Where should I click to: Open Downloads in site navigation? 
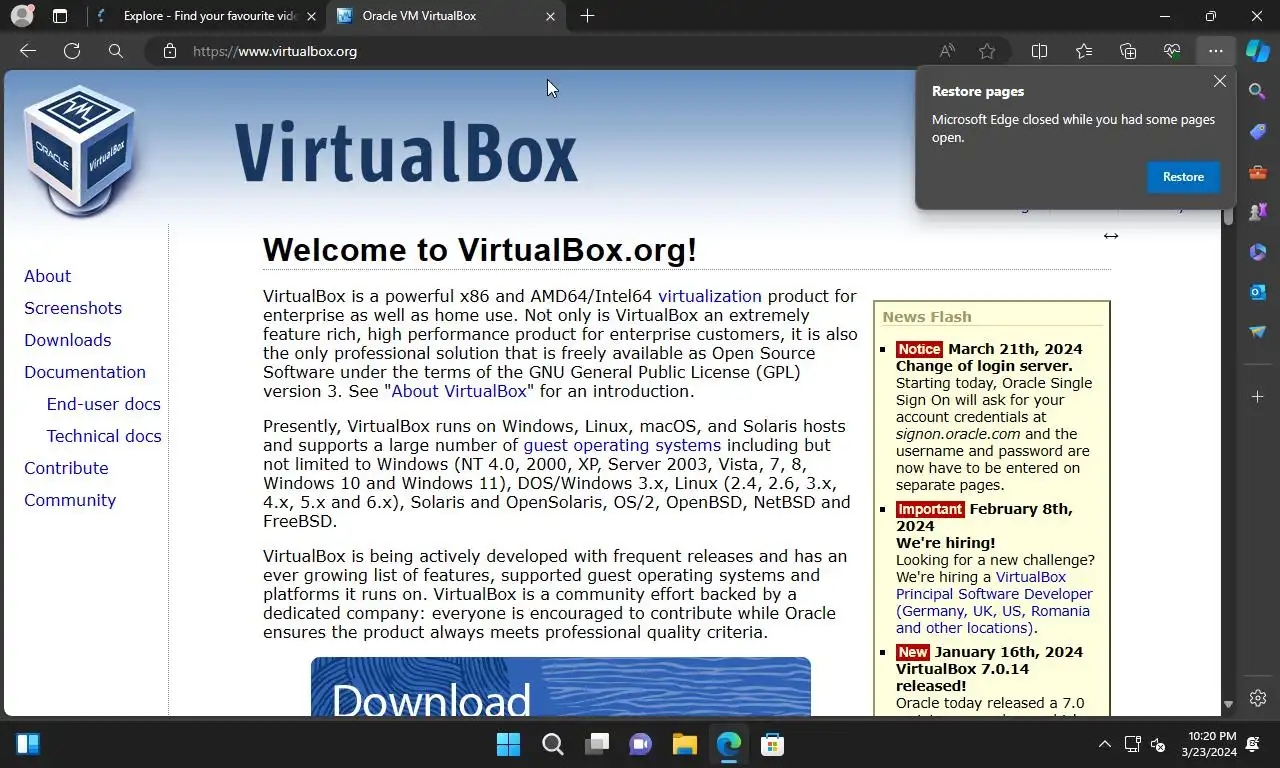tap(67, 340)
